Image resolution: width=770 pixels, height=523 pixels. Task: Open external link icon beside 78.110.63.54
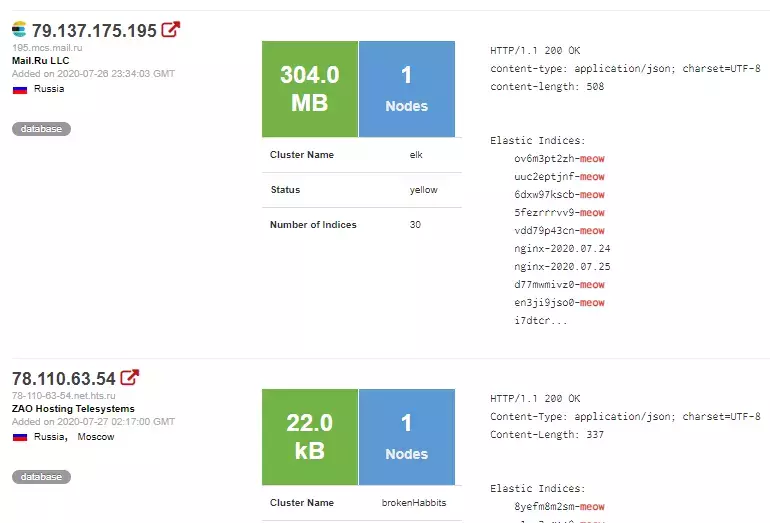point(130,377)
